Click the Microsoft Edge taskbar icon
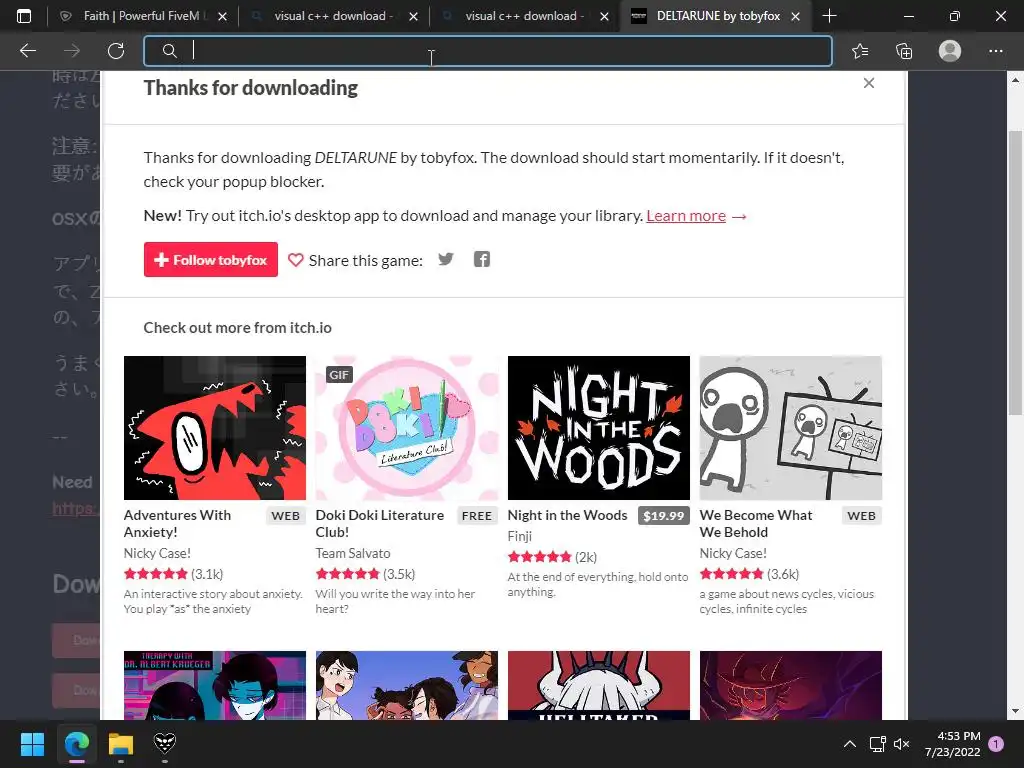The image size is (1024, 768). (77, 744)
